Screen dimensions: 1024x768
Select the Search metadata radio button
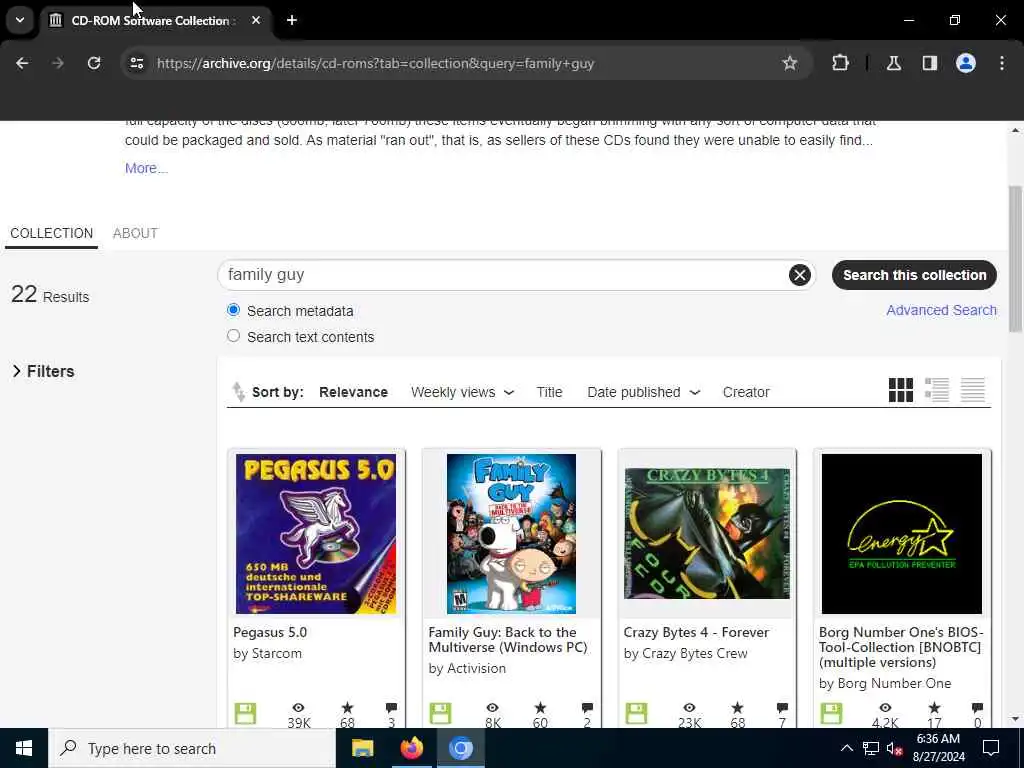(233, 310)
